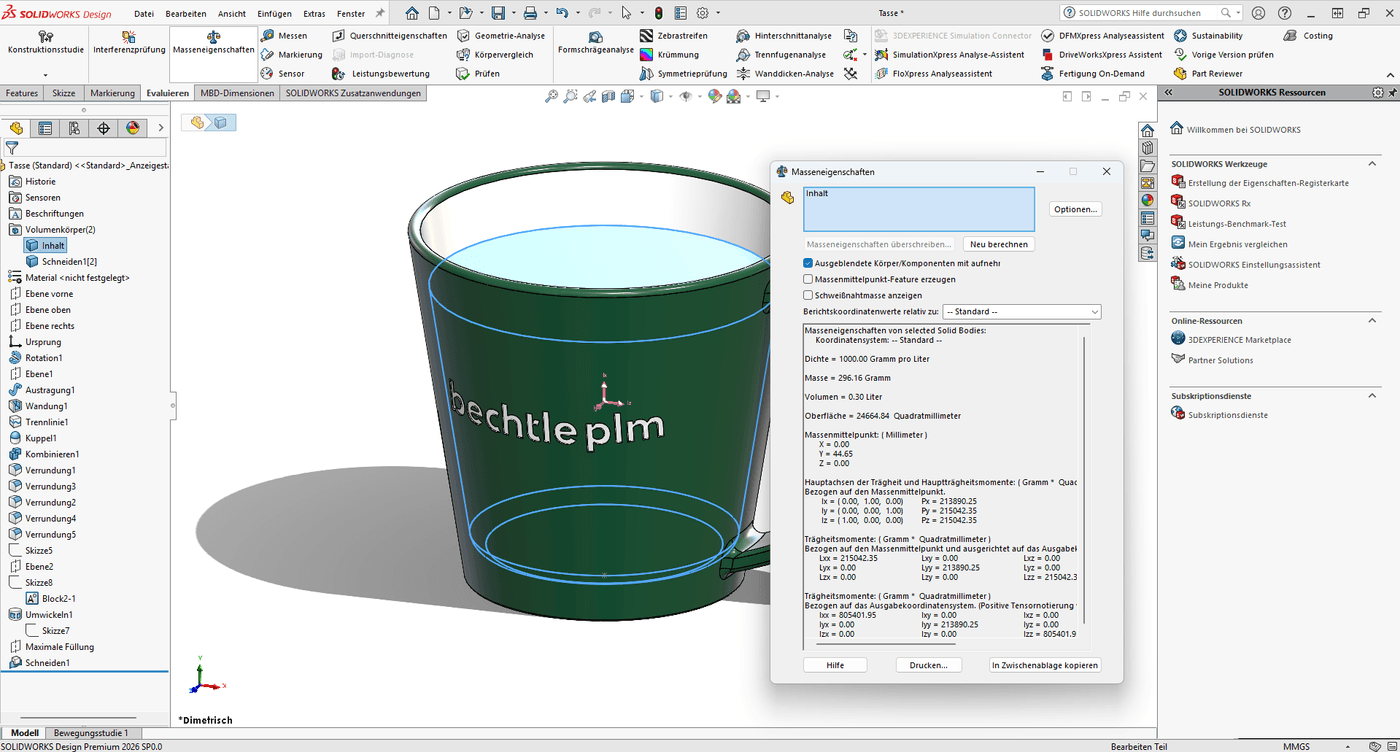This screenshot has height=752, width=1400.
Task: Open the Krümmung curvature analysis tool
Action: [x=680, y=54]
